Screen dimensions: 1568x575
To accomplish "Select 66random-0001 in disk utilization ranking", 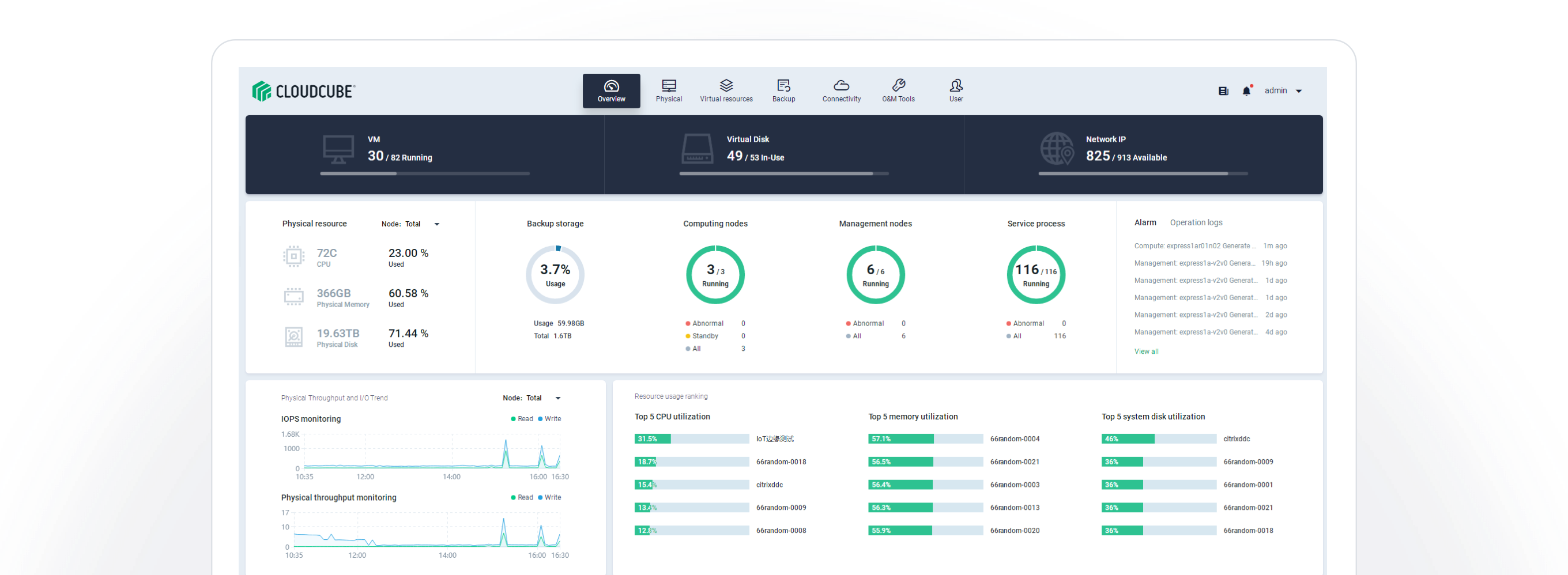I will tap(1248, 485).
